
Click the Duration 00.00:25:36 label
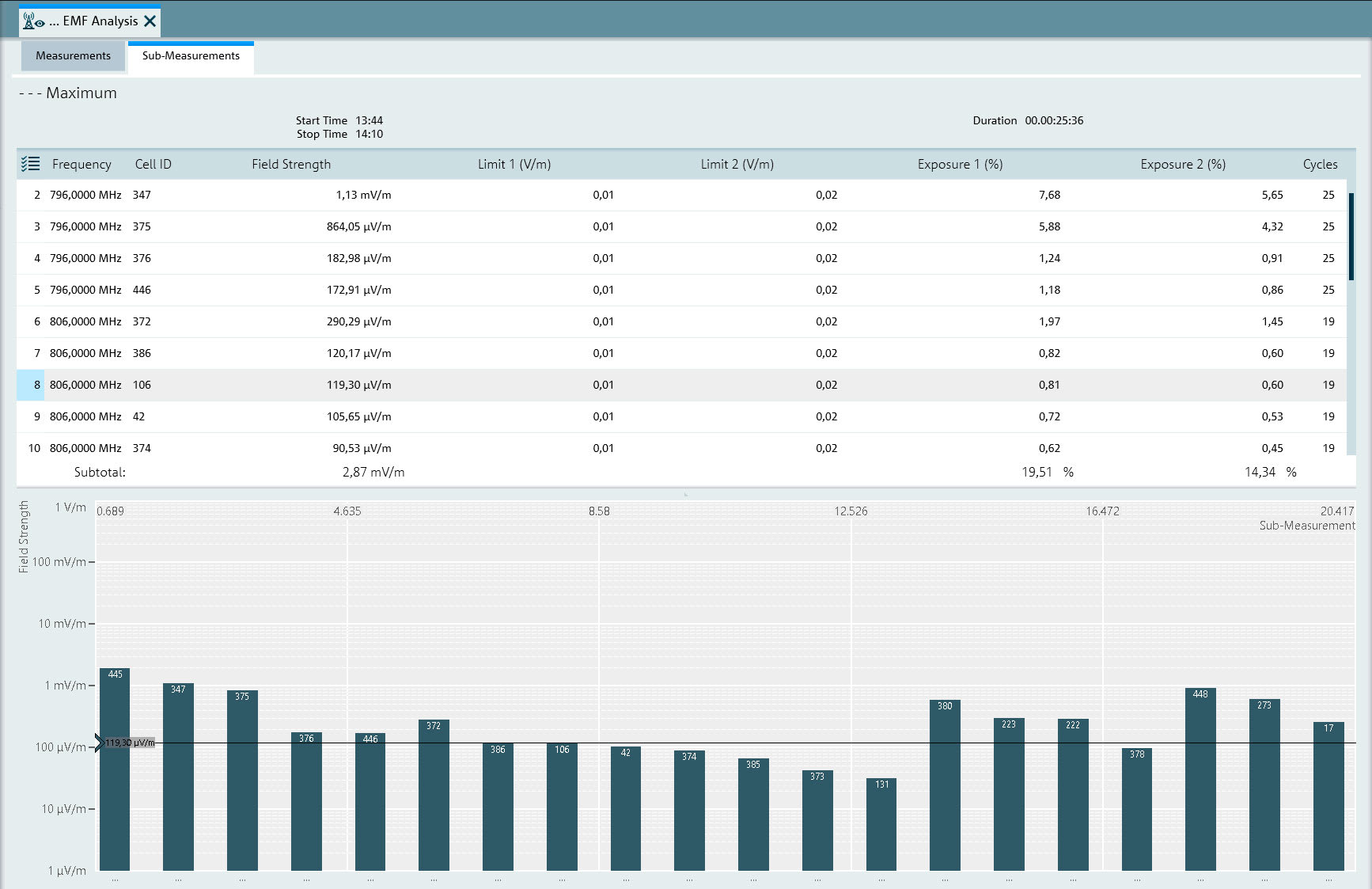tap(1029, 120)
